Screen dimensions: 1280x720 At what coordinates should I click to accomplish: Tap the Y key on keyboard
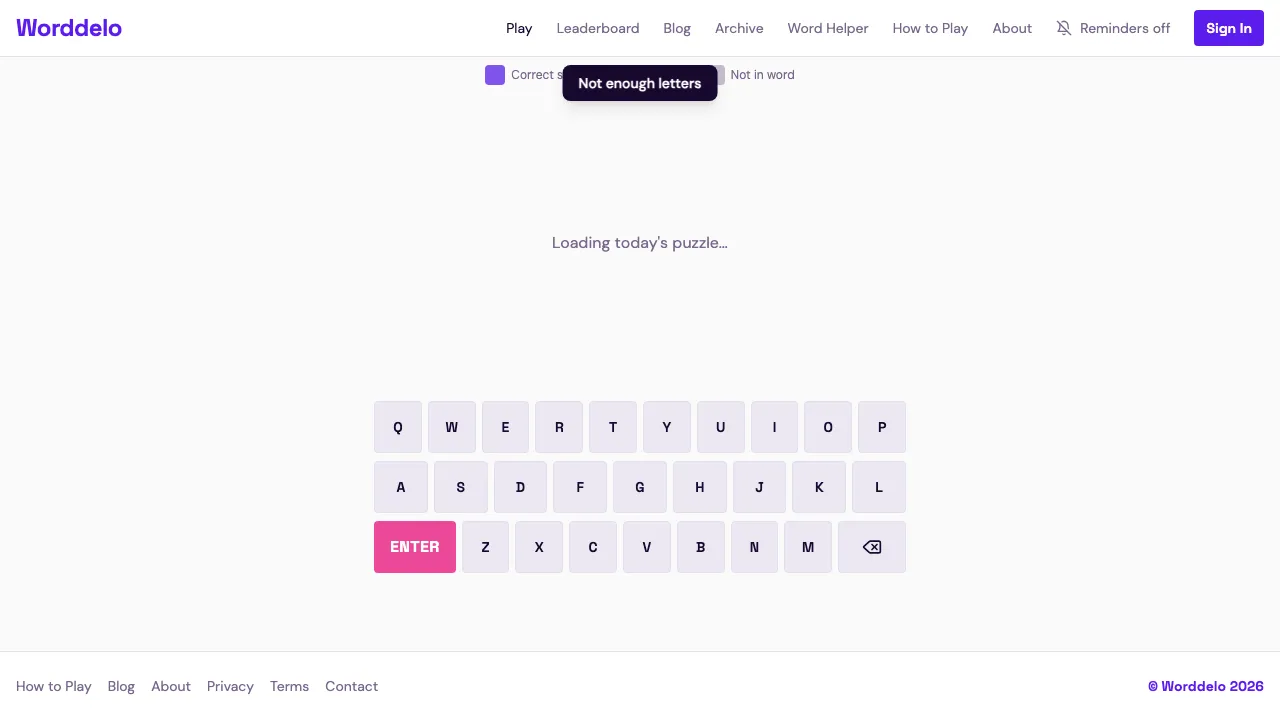point(667,427)
